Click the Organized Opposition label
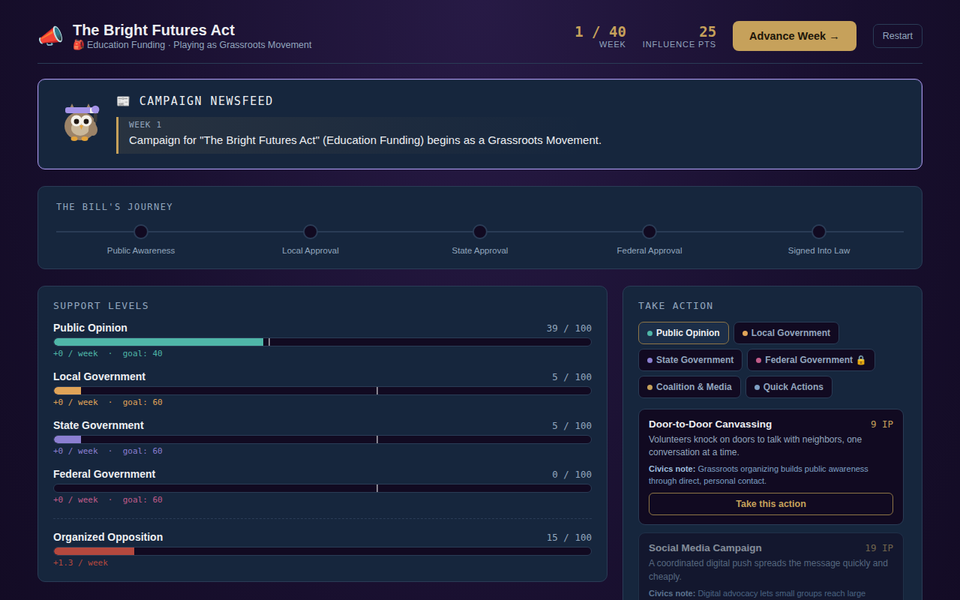The width and height of the screenshot is (960, 600). click(x=108, y=537)
